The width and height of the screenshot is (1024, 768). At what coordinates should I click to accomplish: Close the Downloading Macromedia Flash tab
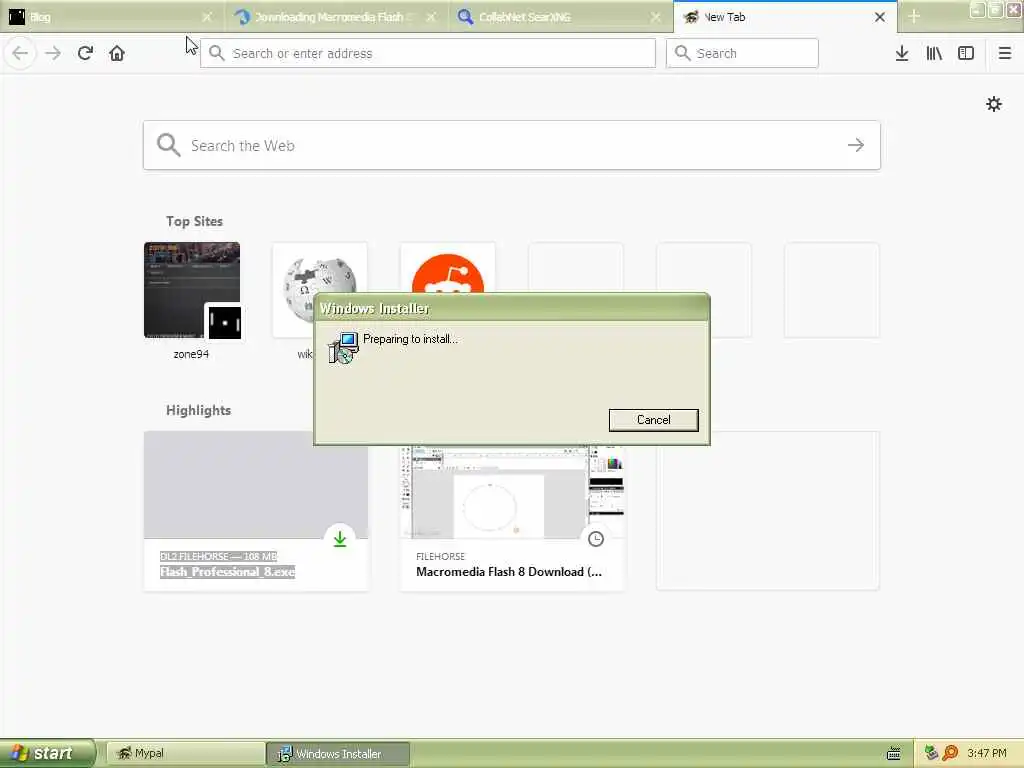431,17
